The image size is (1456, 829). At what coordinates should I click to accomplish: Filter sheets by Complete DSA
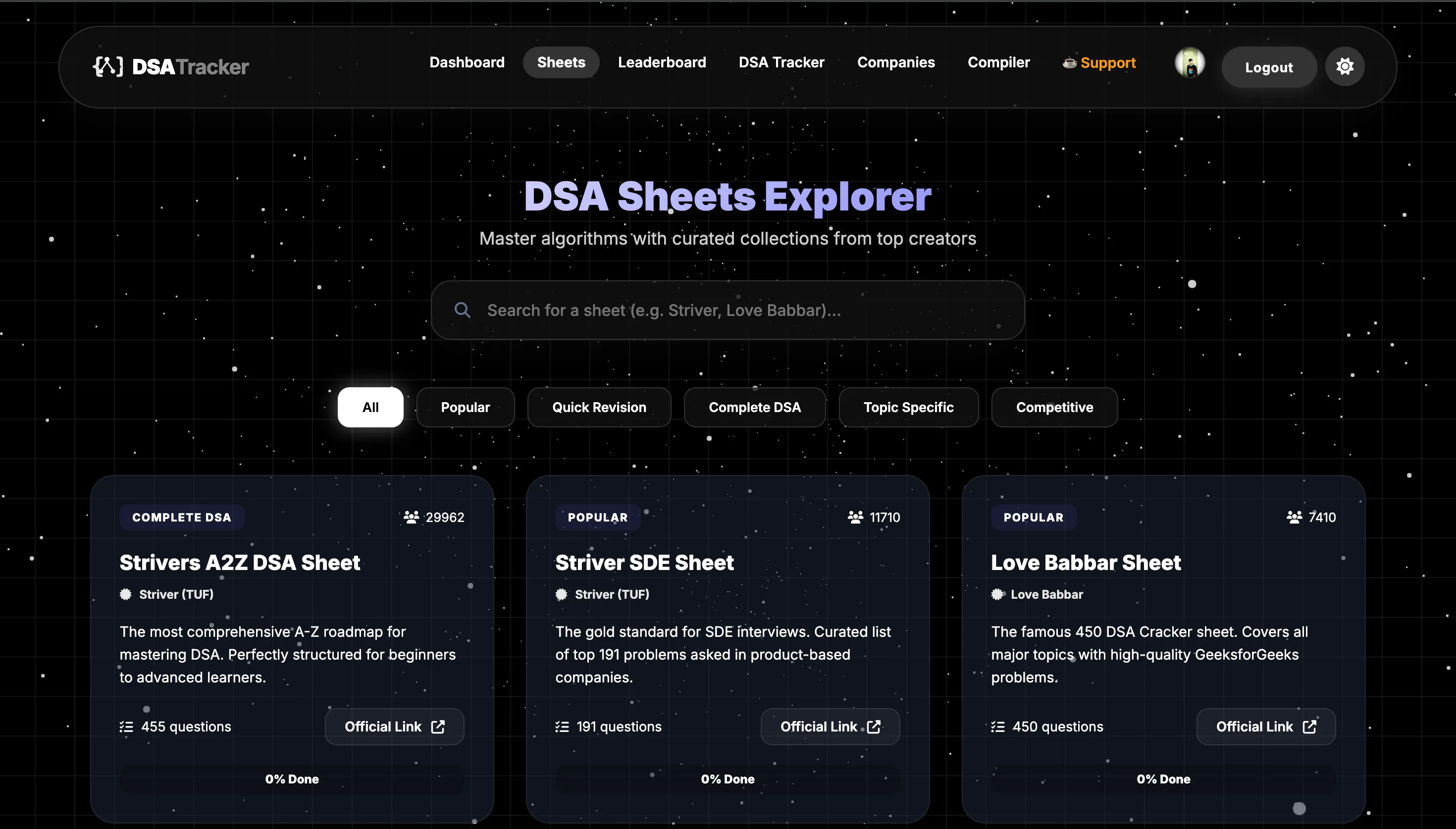point(754,407)
